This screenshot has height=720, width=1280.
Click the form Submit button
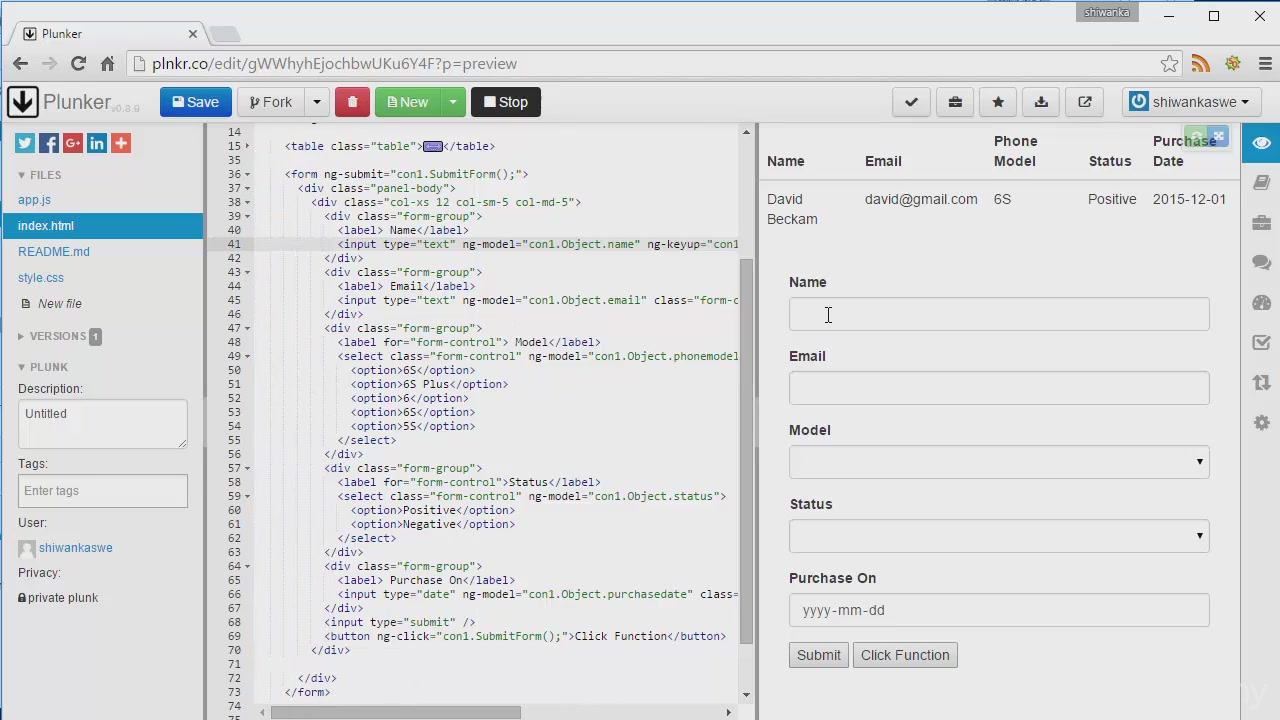point(819,655)
